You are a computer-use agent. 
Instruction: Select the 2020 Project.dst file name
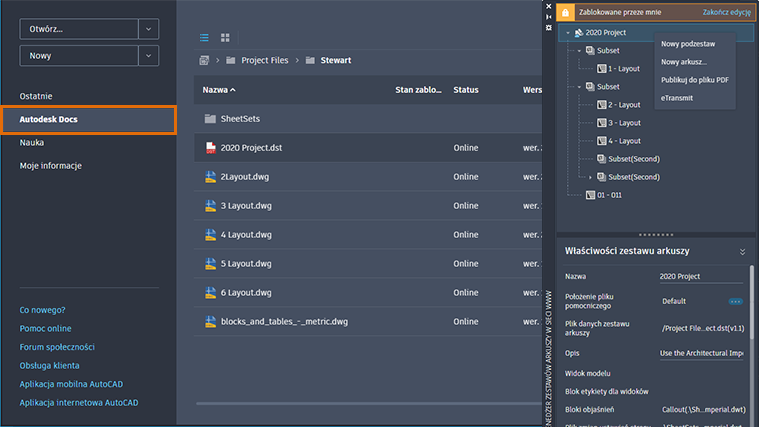(251, 148)
